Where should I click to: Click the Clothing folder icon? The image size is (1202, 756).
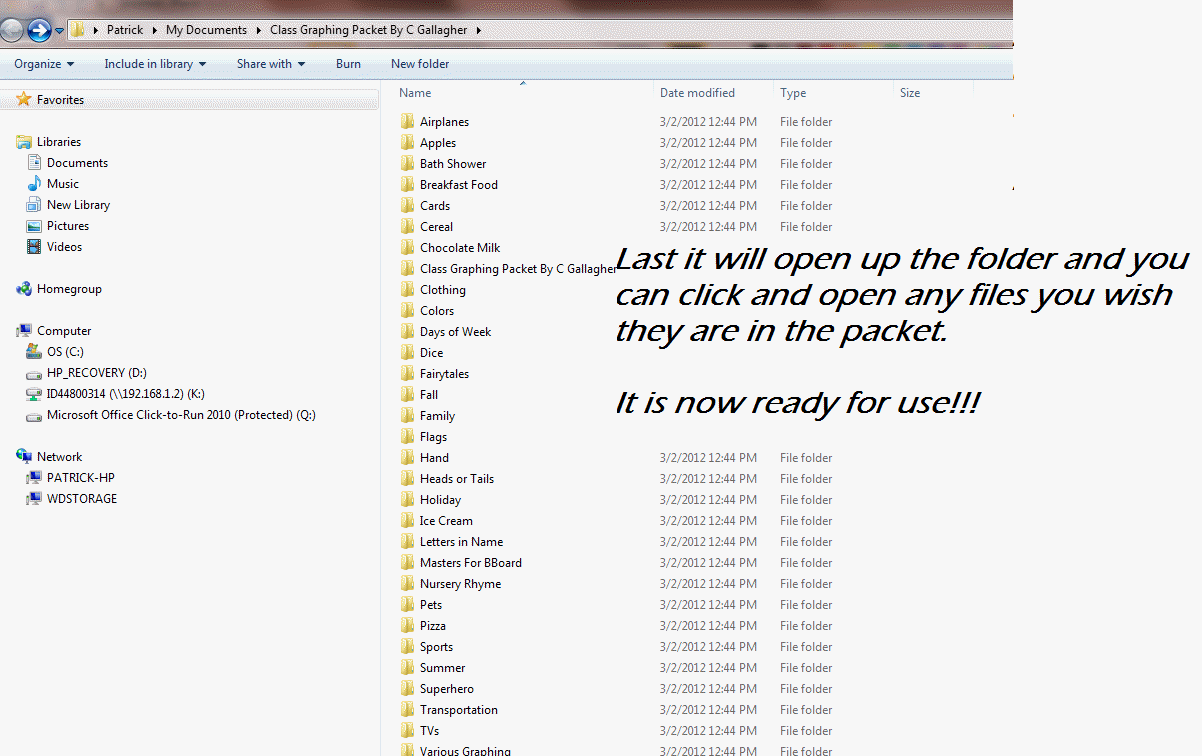click(407, 290)
